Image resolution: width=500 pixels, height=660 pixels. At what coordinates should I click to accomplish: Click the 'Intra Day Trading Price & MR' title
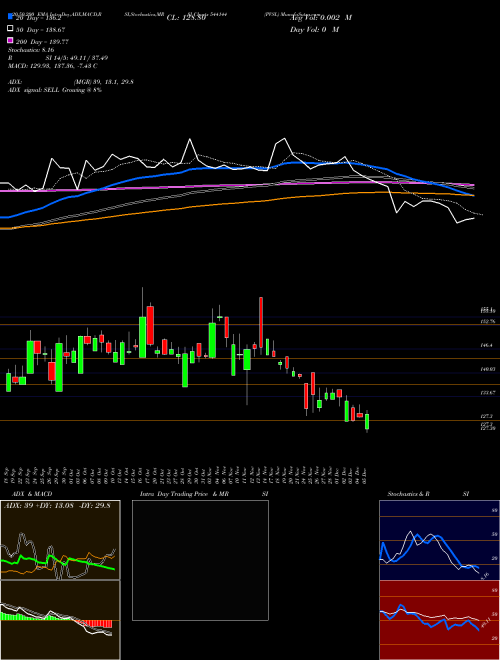tap(184, 494)
